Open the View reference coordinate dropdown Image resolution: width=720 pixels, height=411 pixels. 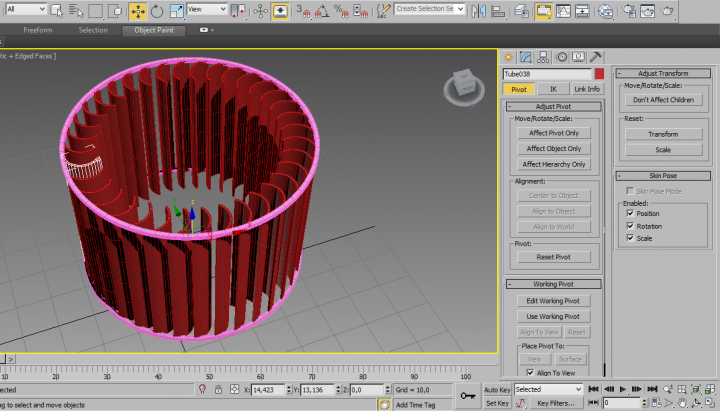point(209,11)
